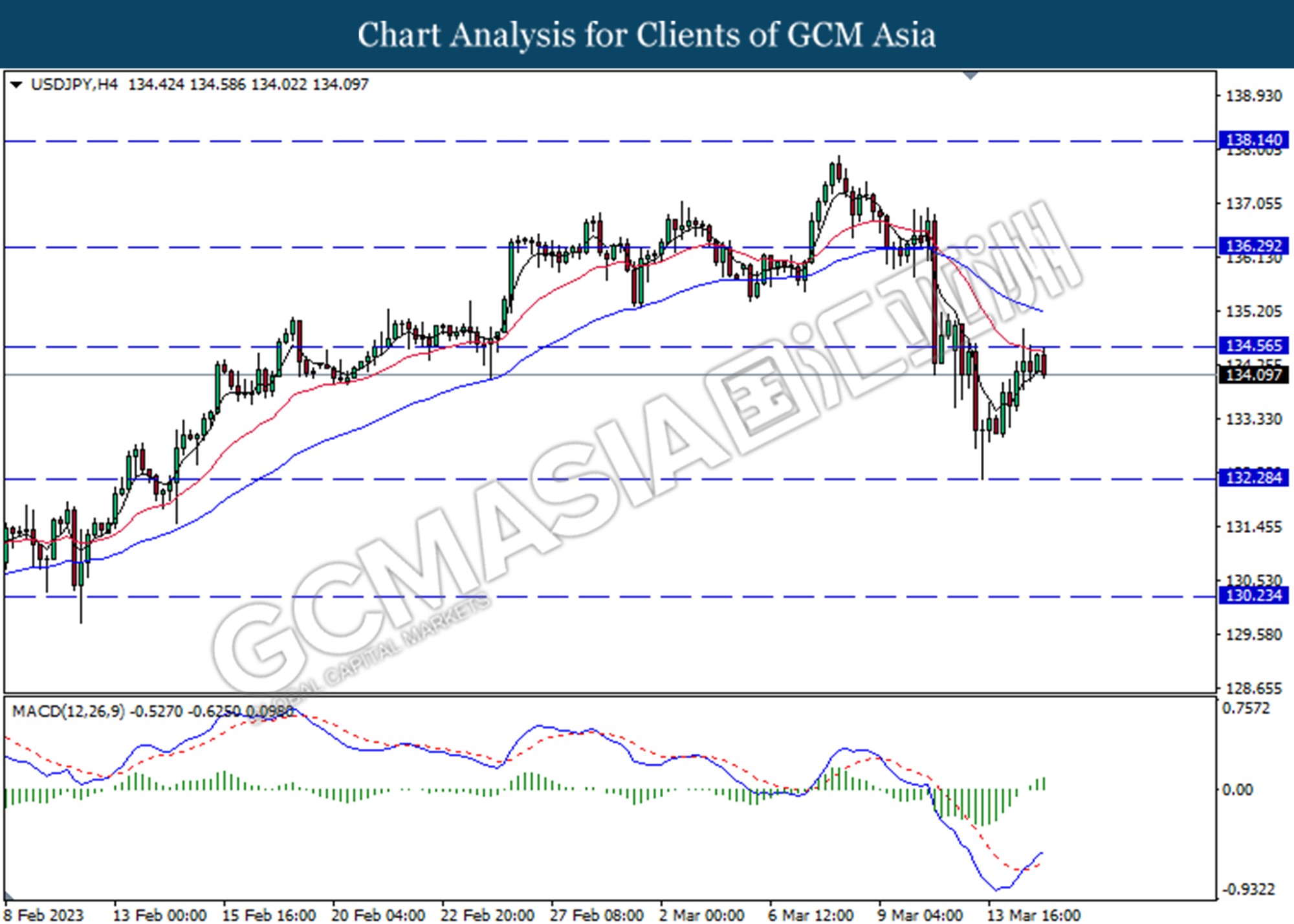Select the 13 Feb 00:00 time label
Viewport: 1294px width, 924px height.
(x=160, y=915)
